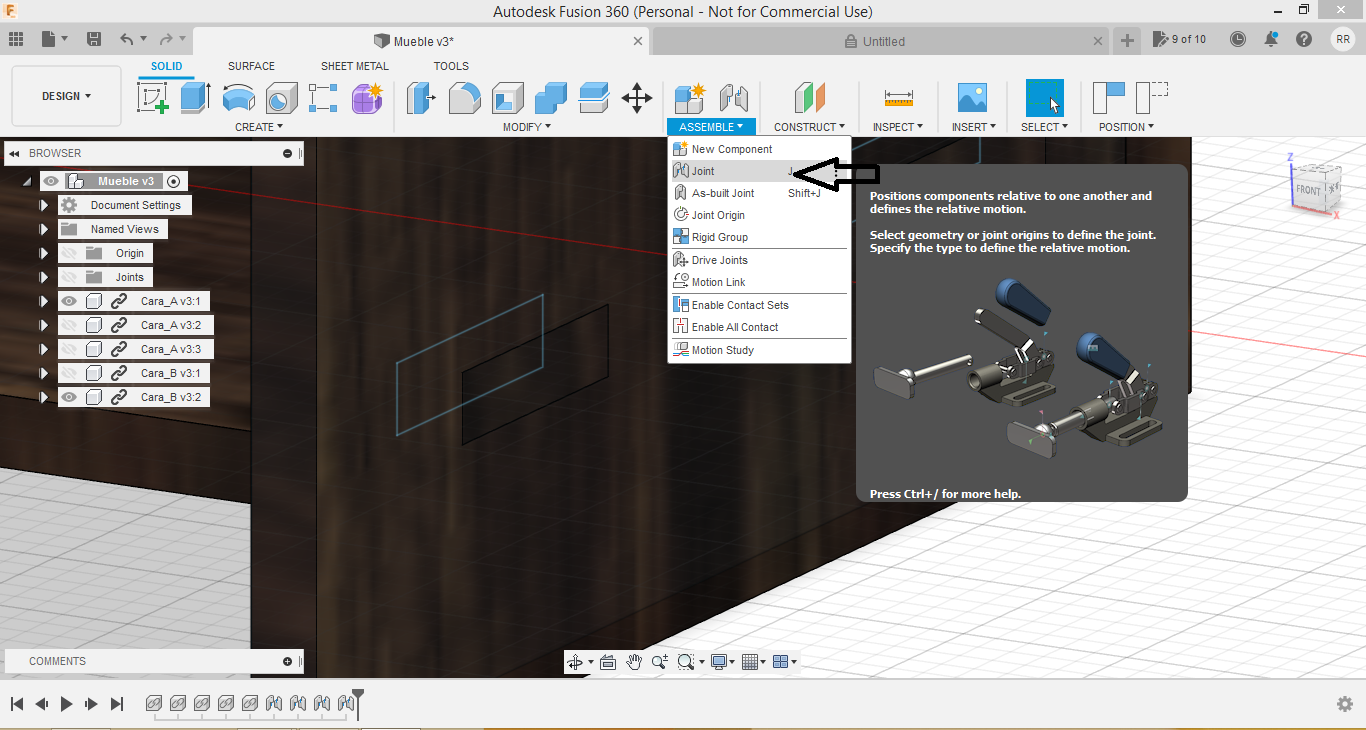The image size is (1366, 730).
Task: Show the Cara_B v3:1 component
Action: (x=69, y=373)
